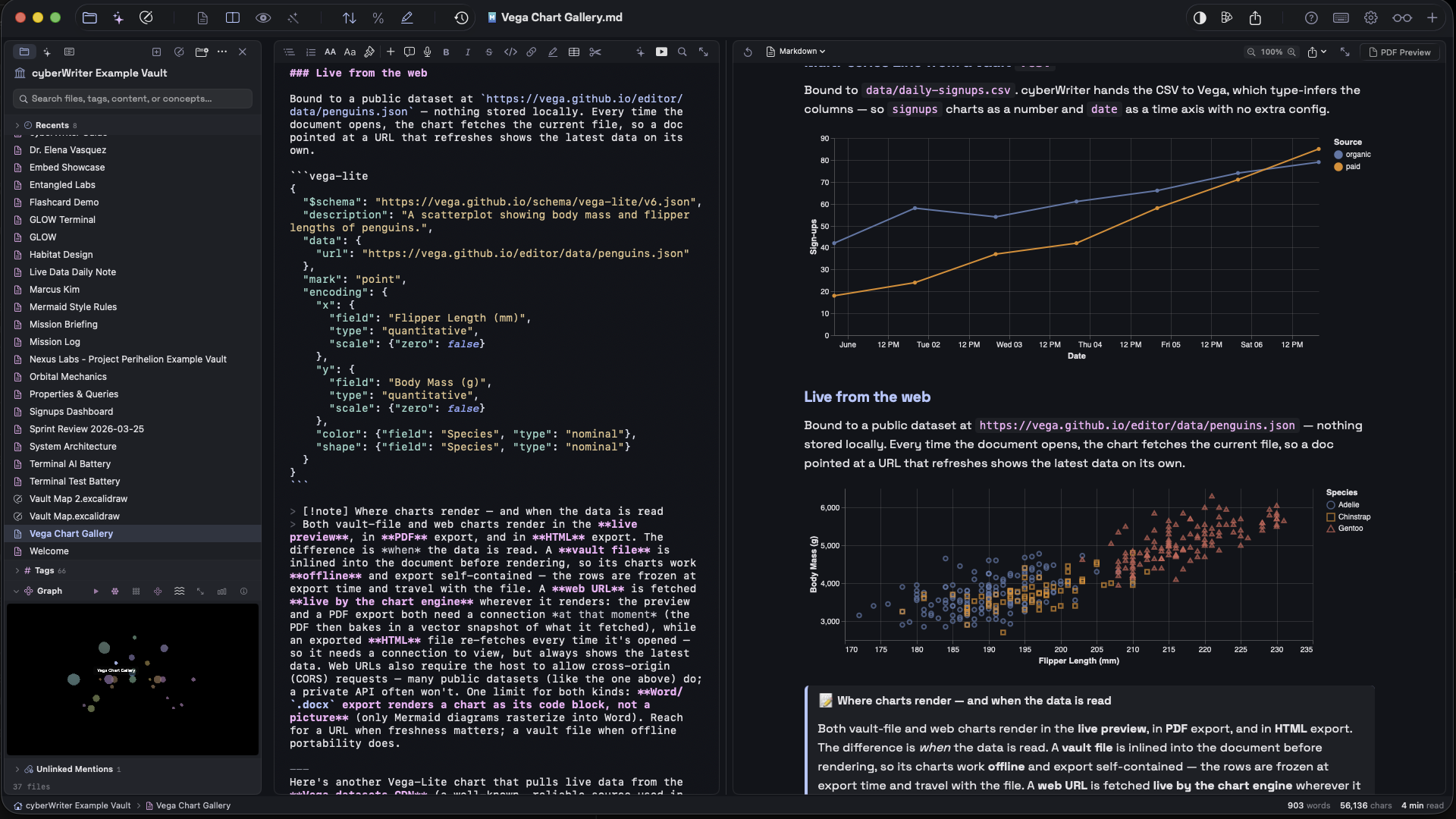Open the Welcome note
Viewport: 1456px width, 819px height.
[x=133, y=551]
